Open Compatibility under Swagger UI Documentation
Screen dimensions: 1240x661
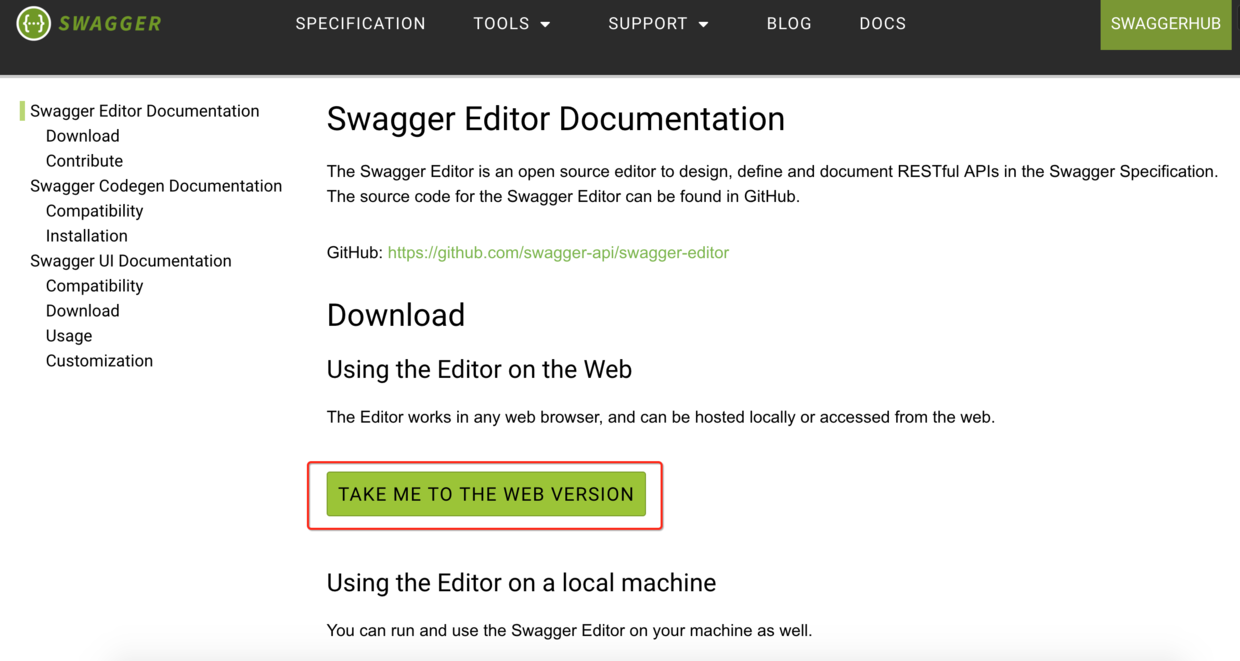(94, 286)
